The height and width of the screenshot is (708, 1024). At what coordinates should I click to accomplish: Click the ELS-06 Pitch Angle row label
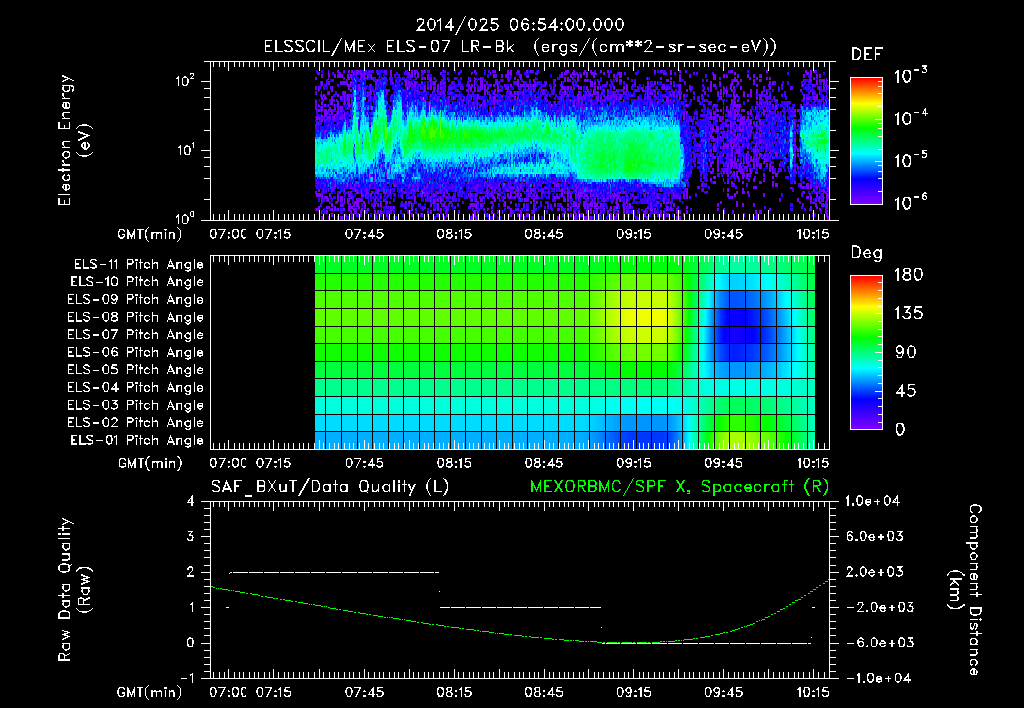(135, 353)
